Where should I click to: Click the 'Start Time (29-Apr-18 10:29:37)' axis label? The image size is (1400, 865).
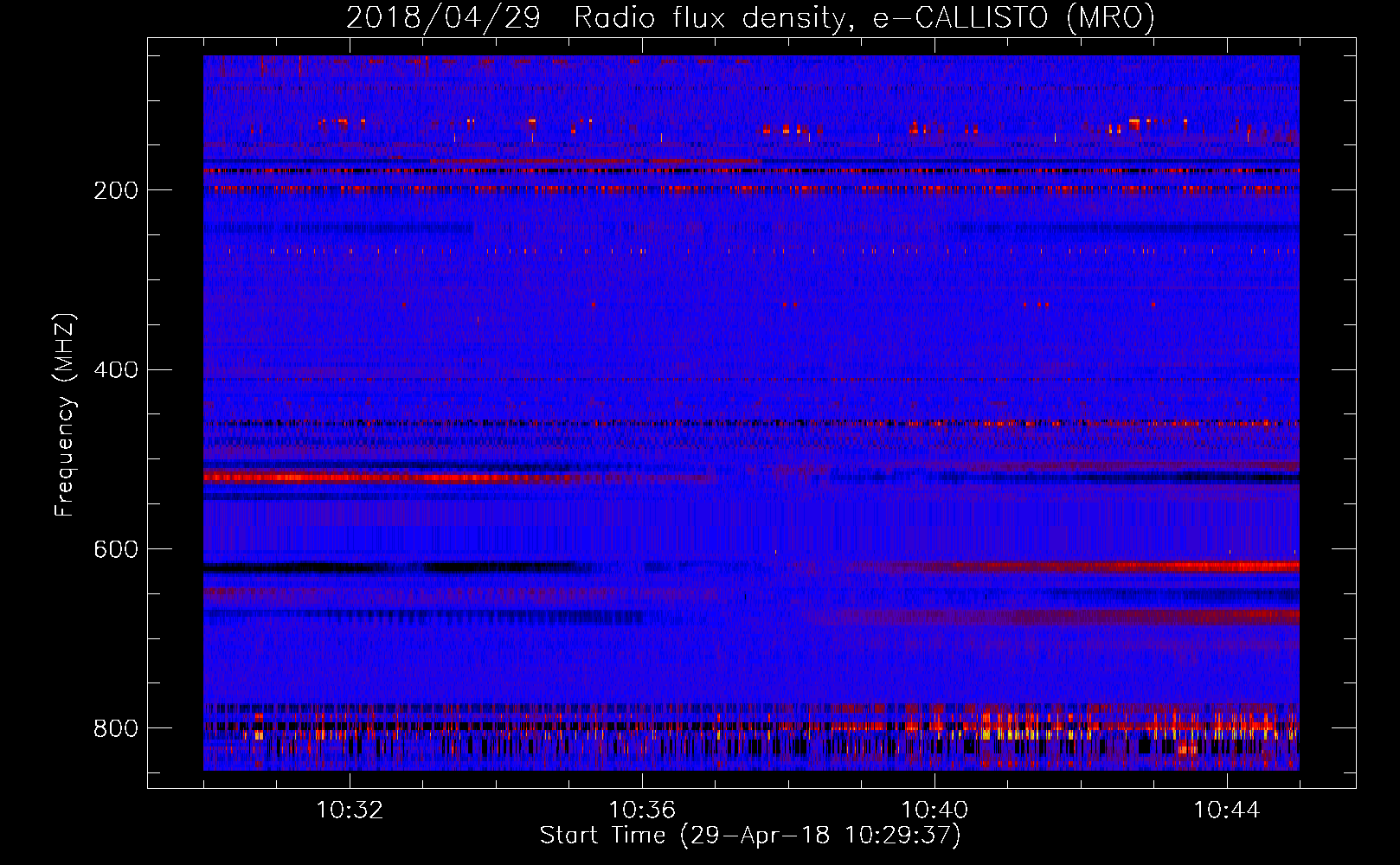[750, 836]
